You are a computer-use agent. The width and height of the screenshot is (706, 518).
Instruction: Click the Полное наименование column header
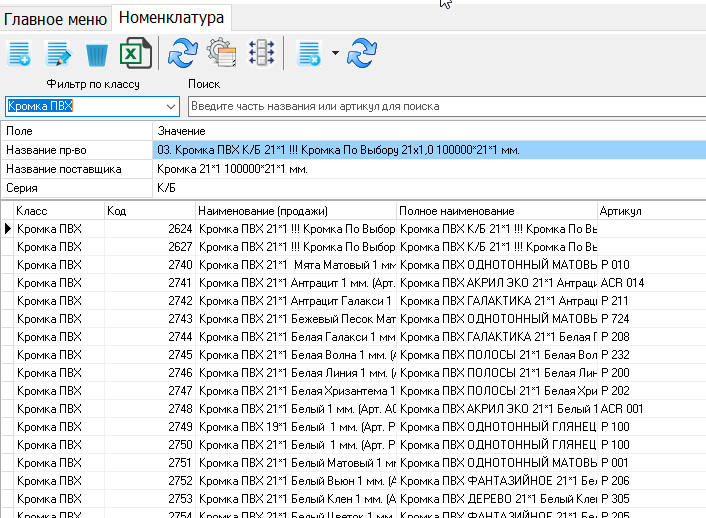pos(495,211)
